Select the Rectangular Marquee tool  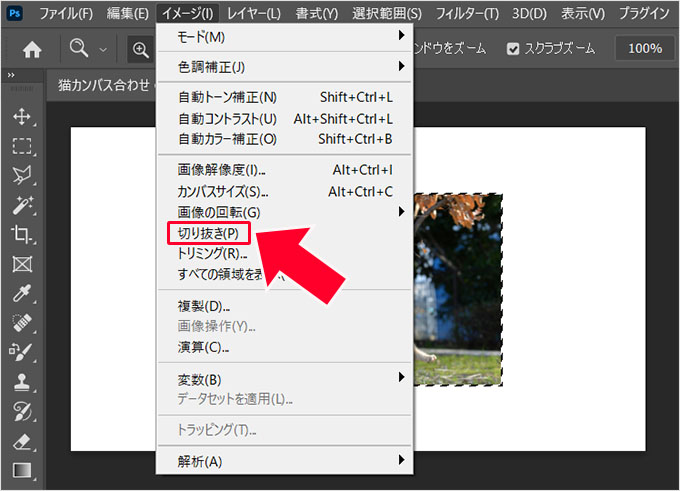point(22,147)
